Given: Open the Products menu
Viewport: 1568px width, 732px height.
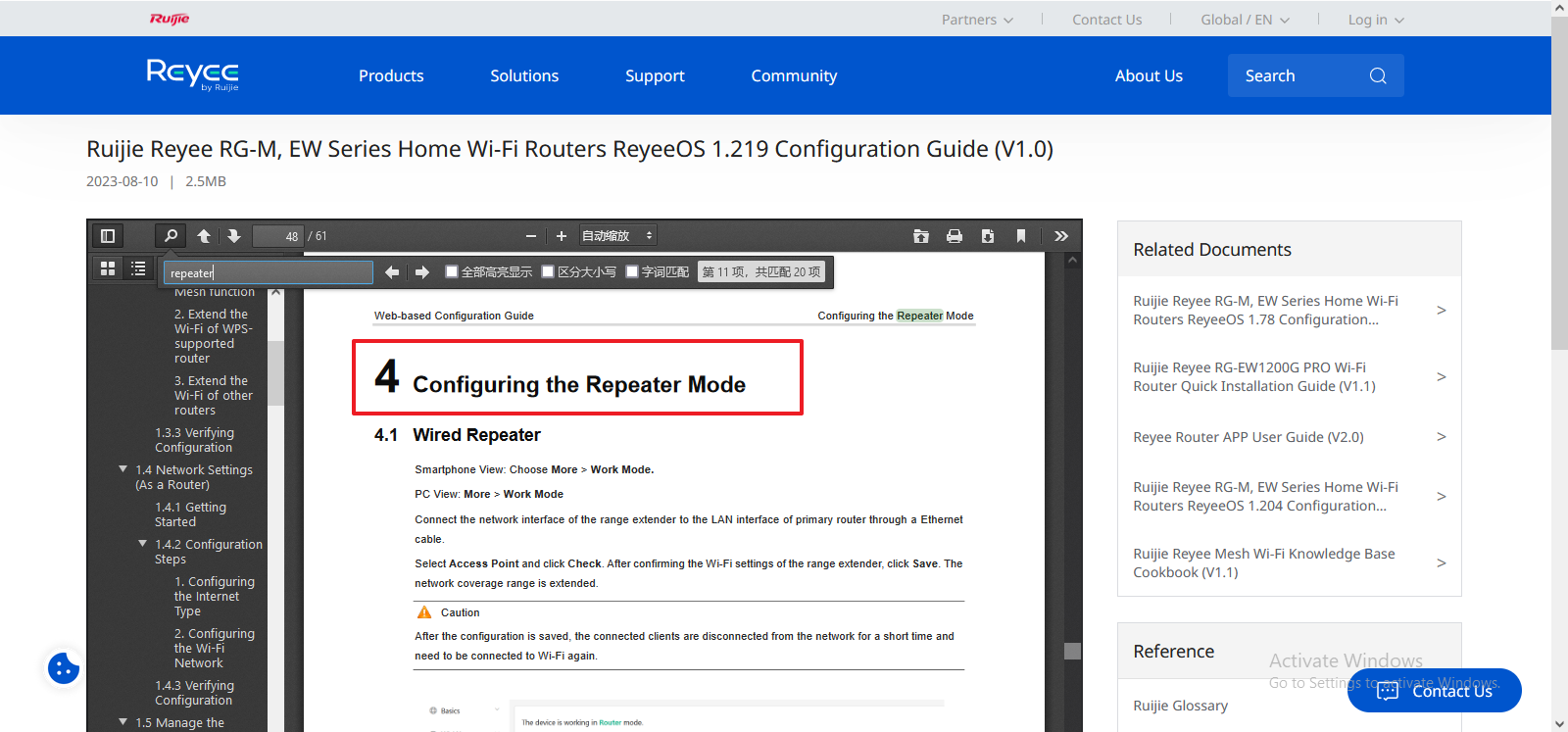Looking at the screenshot, I should click(x=391, y=76).
